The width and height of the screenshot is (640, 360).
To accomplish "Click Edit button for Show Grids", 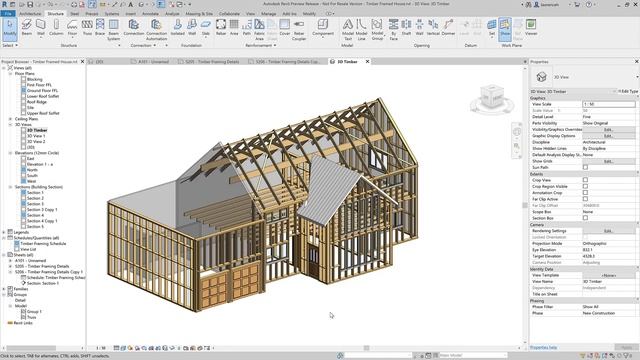I will [608, 161].
